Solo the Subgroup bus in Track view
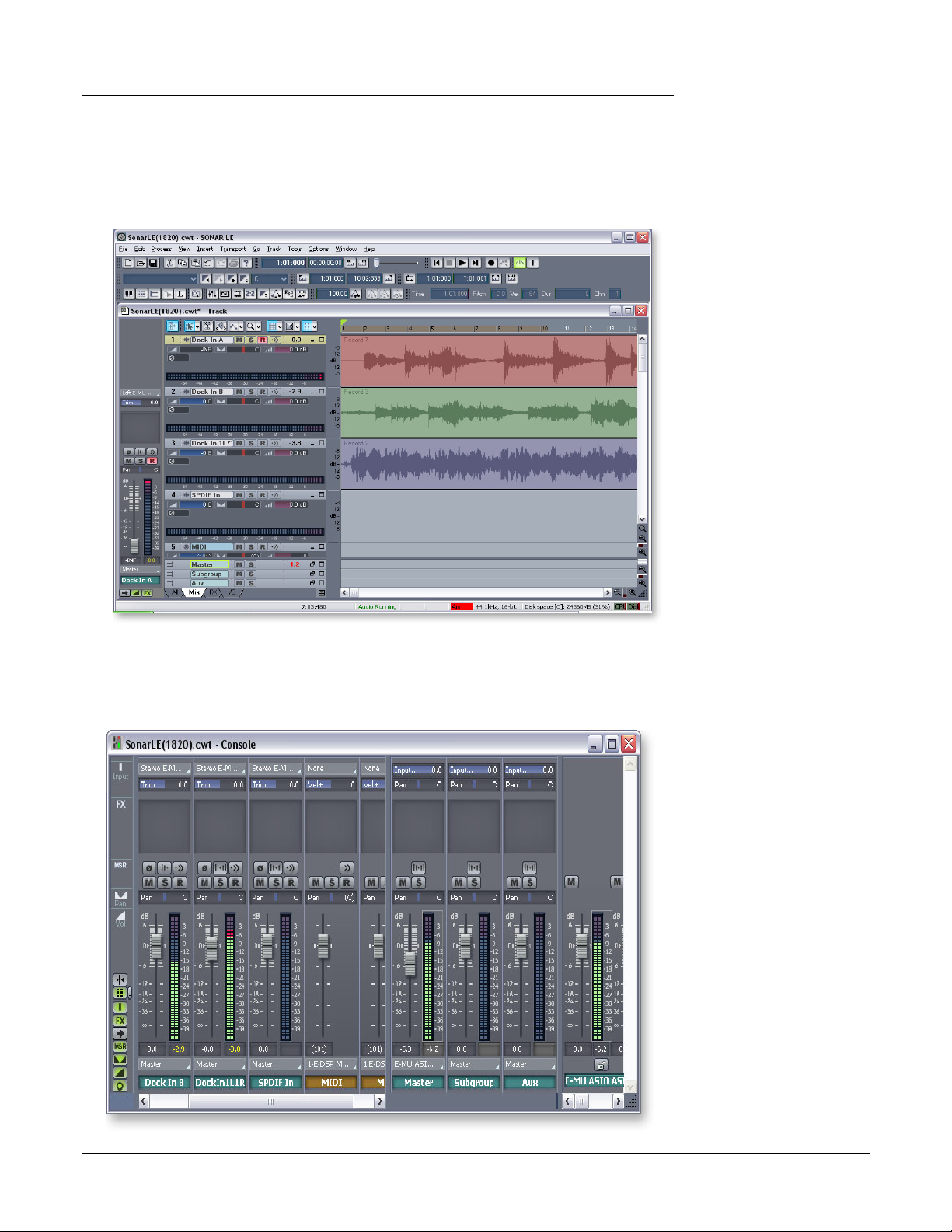This screenshot has width=952, height=1232. coord(251,574)
